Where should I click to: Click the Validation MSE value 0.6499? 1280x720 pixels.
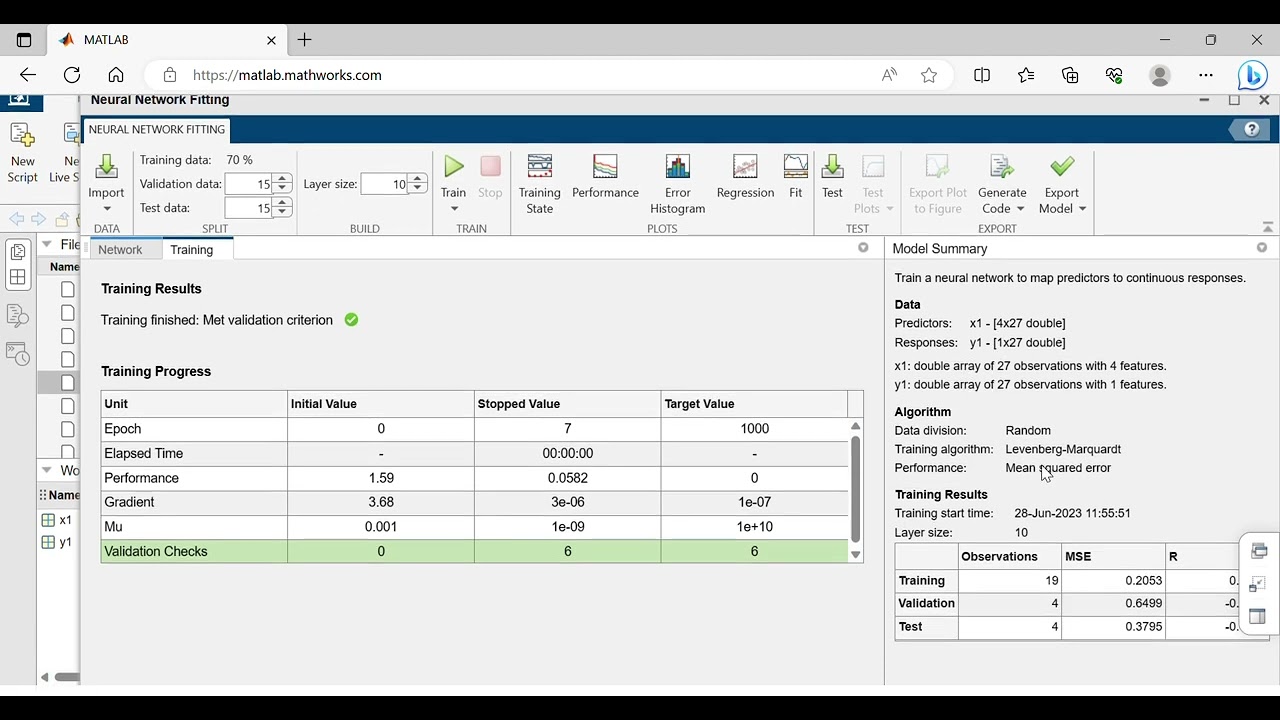point(1143,603)
